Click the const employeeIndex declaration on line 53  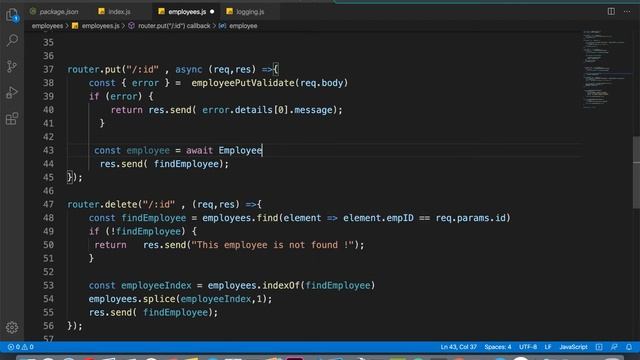pyautogui.click(x=140, y=285)
